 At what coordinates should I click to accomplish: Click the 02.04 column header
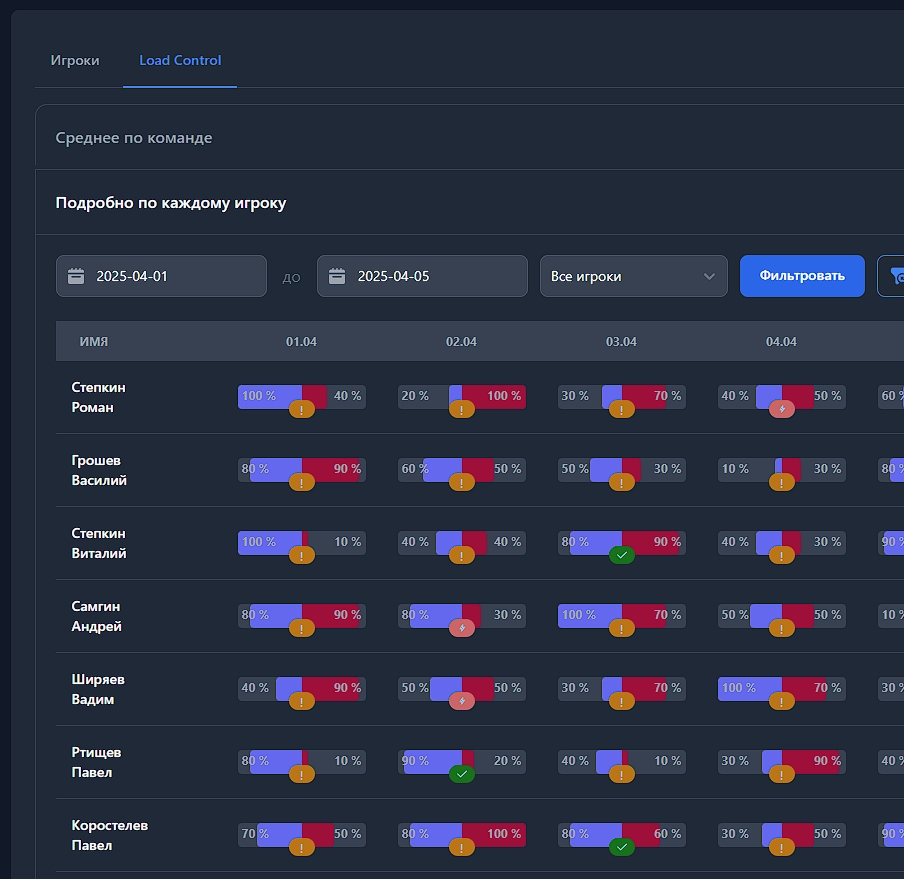[x=461, y=342]
